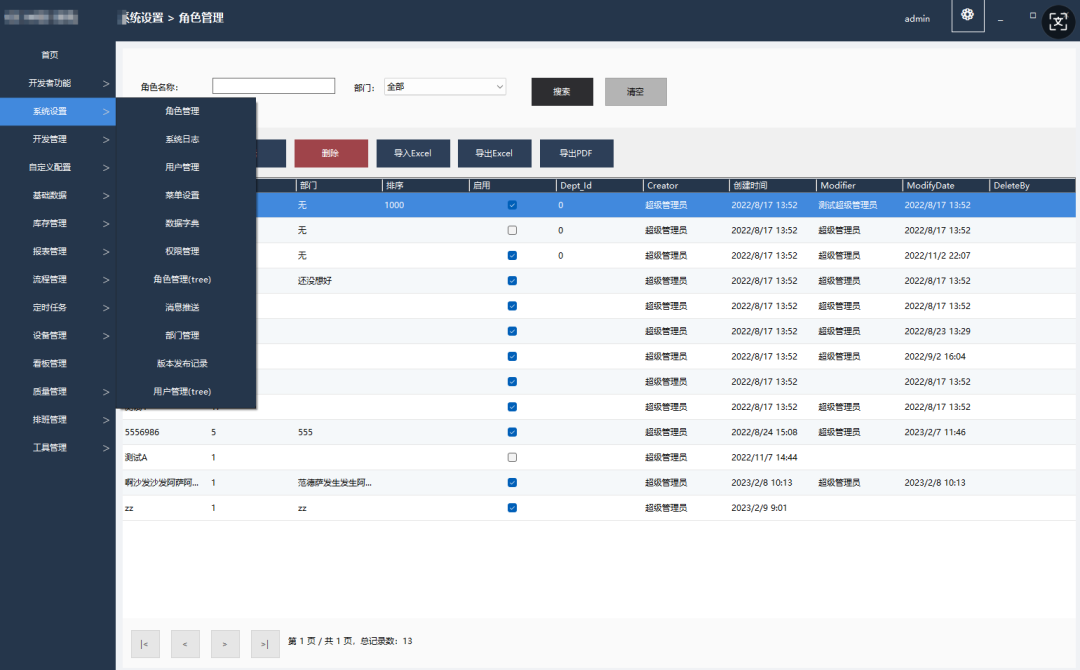Open the 部门 dropdown showing 全部
The image size is (1080, 670).
pos(445,87)
